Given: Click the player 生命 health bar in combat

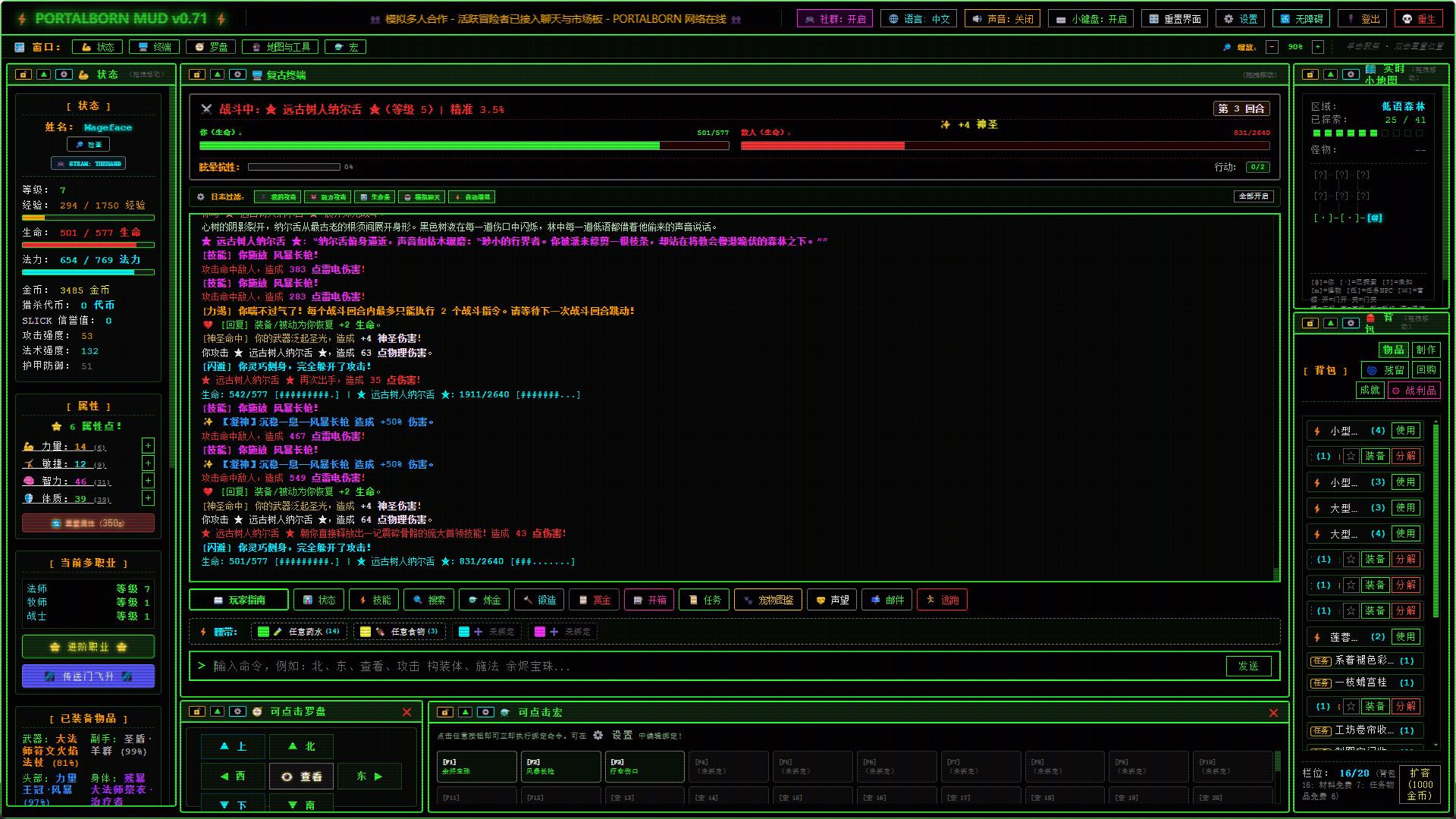Looking at the screenshot, I should (464, 146).
